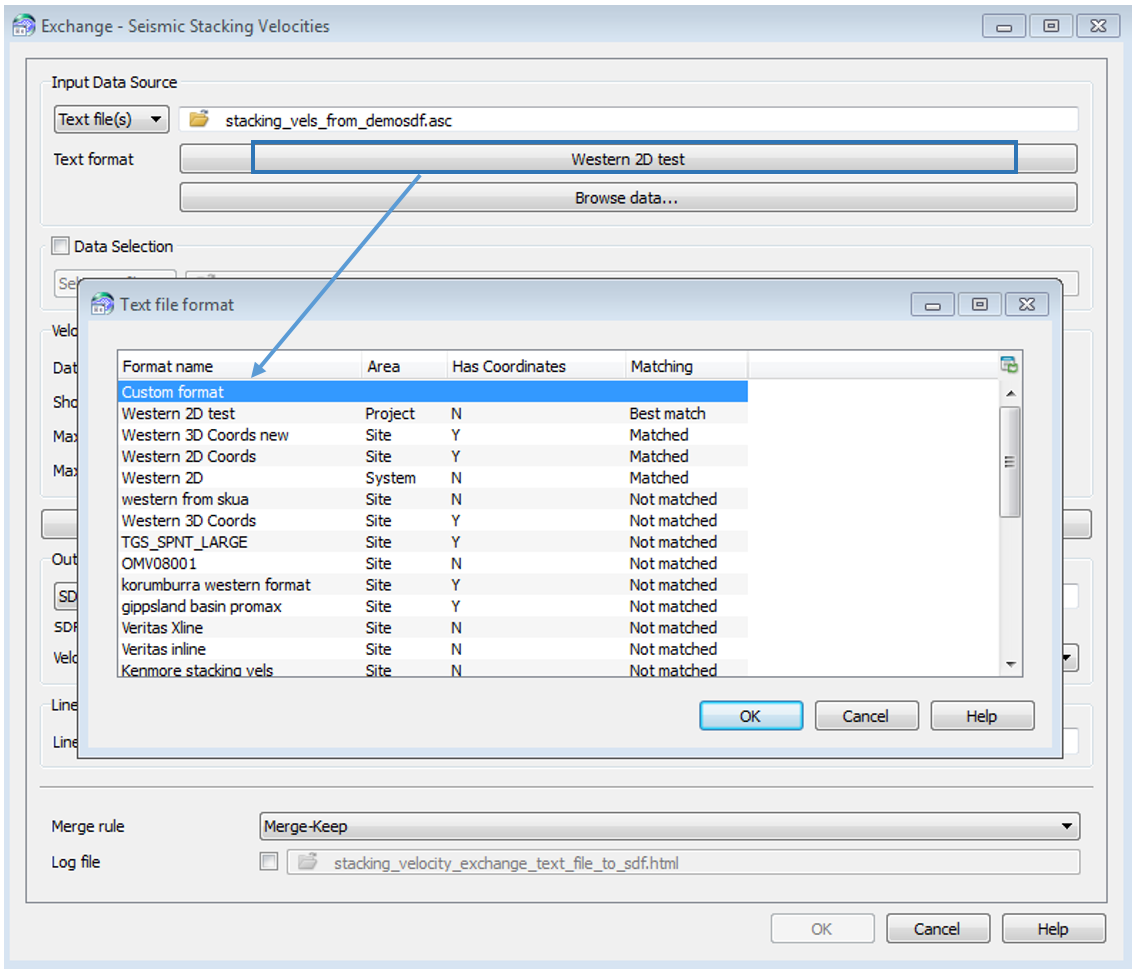Toggle the Log file checkbox

point(269,862)
